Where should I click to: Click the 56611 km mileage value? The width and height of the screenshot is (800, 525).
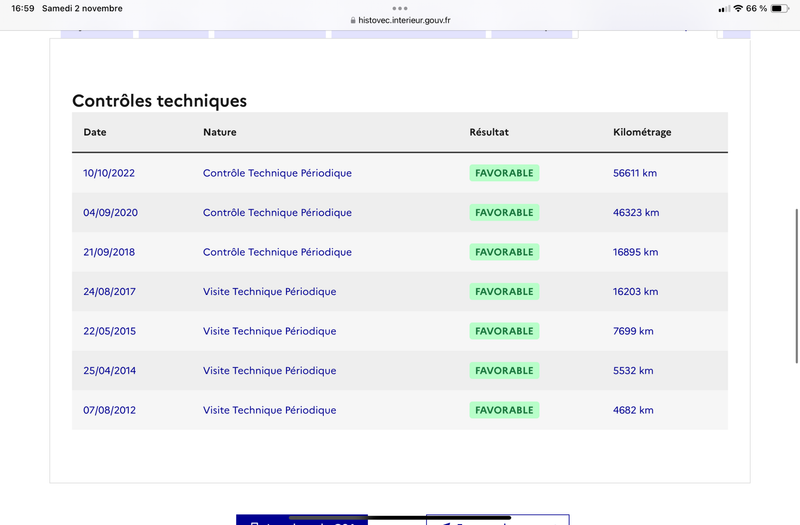pyautogui.click(x=635, y=173)
